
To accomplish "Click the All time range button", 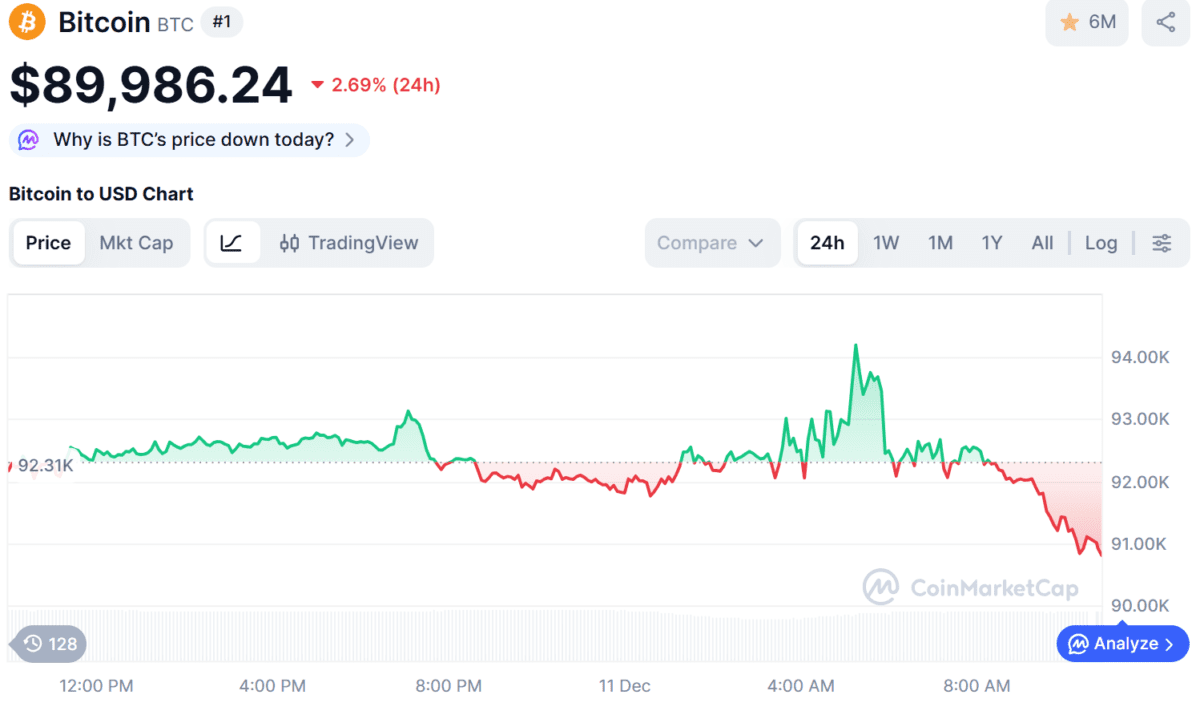I will pyautogui.click(x=1042, y=243).
